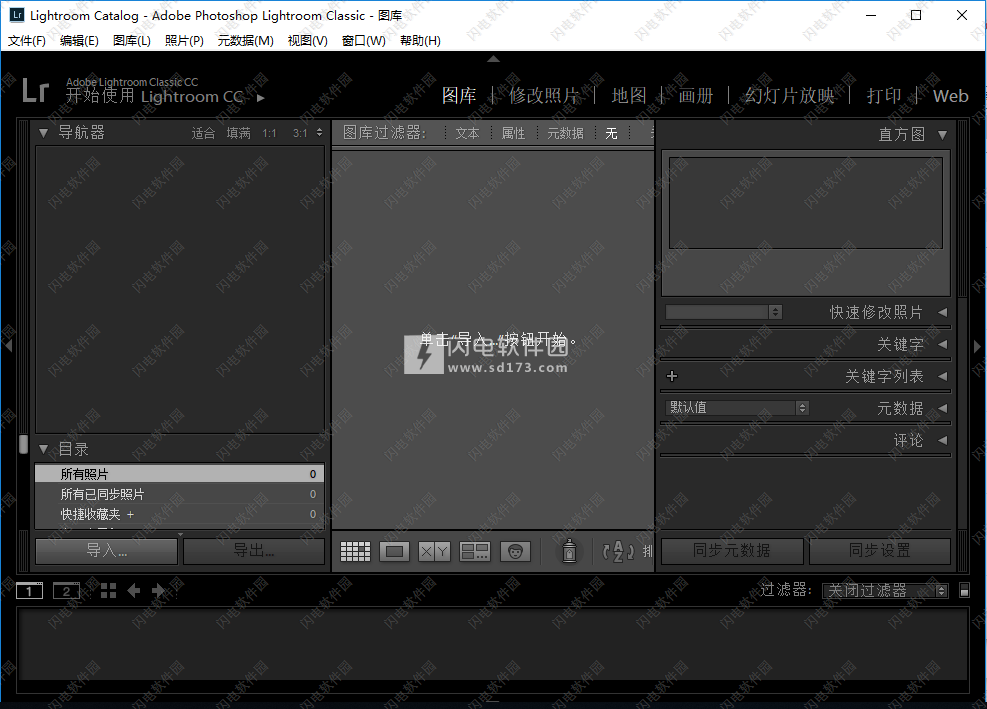Switch to the 打印 module
987x709 pixels.
(884, 96)
